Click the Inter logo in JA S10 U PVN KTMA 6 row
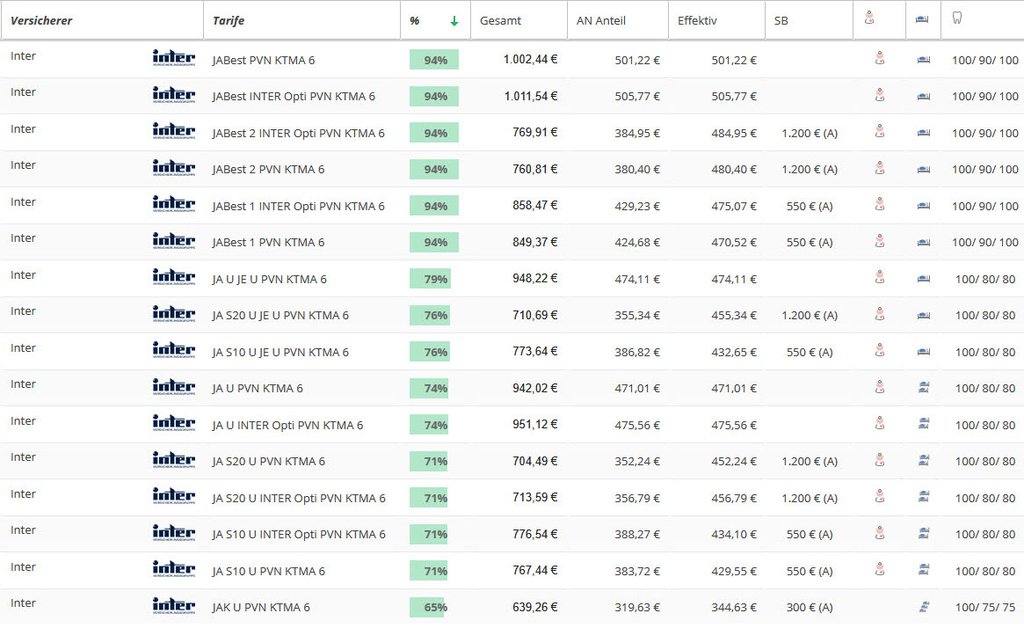This screenshot has width=1024, height=628. click(173, 569)
